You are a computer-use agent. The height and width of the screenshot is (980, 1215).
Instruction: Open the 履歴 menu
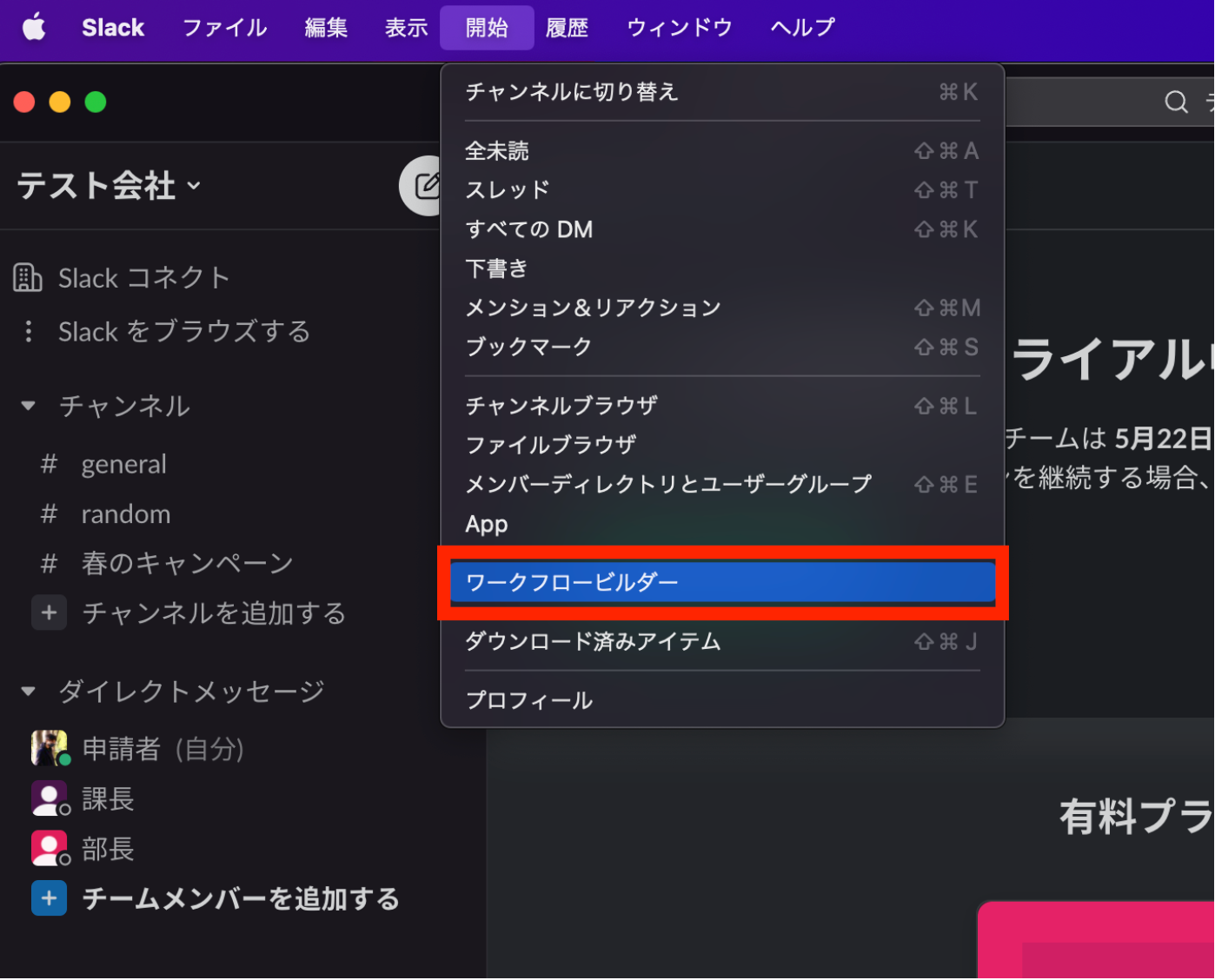(x=567, y=27)
